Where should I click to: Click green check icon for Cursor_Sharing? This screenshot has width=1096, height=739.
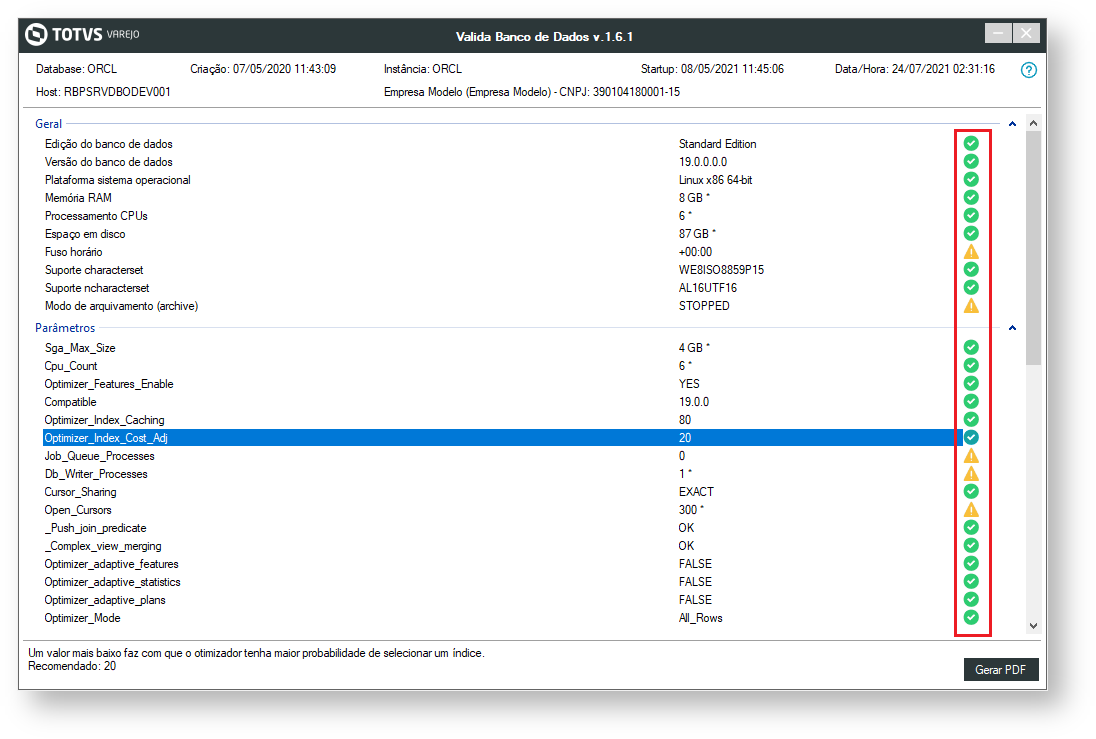click(x=971, y=492)
